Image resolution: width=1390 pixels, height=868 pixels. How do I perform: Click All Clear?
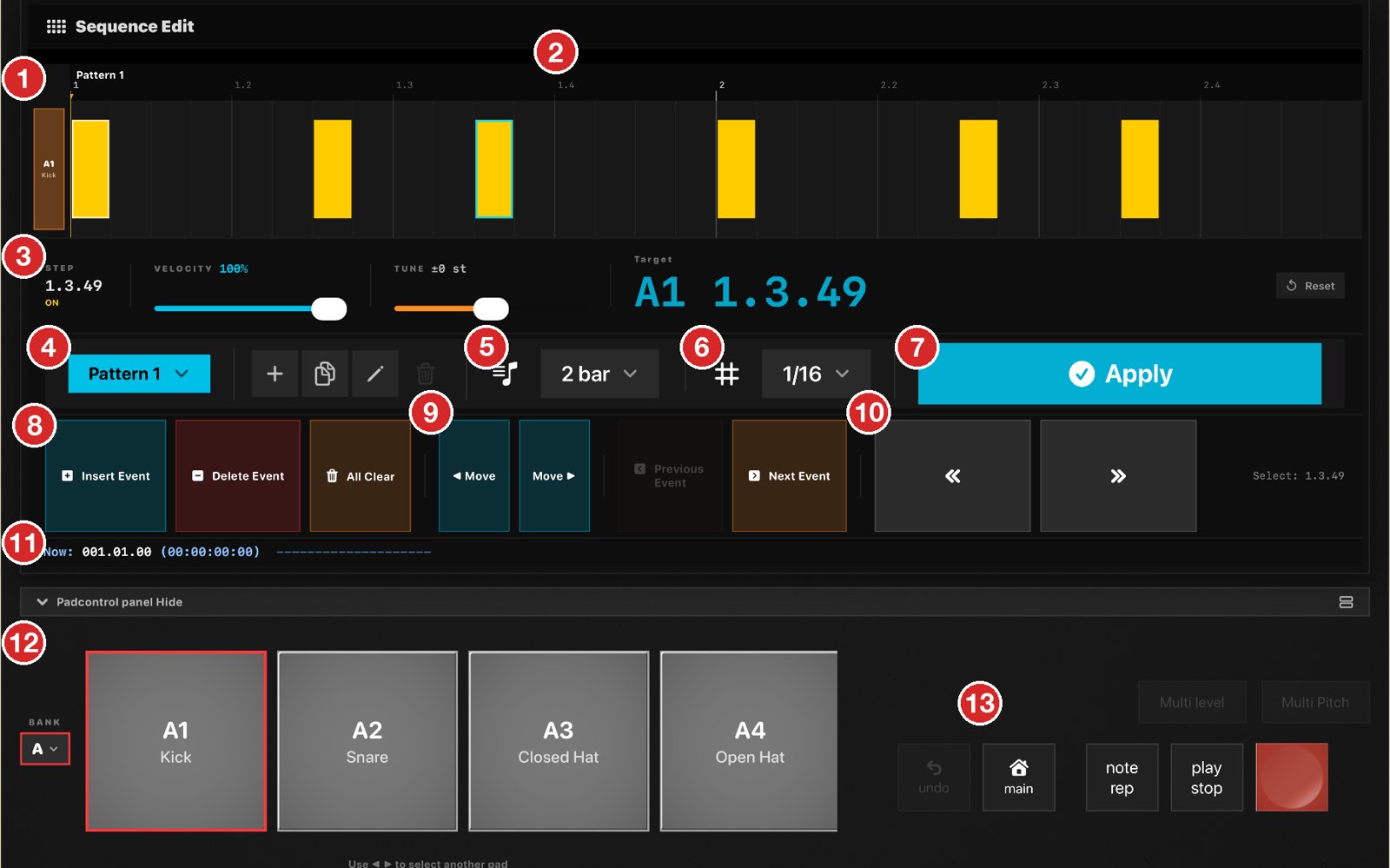360,476
